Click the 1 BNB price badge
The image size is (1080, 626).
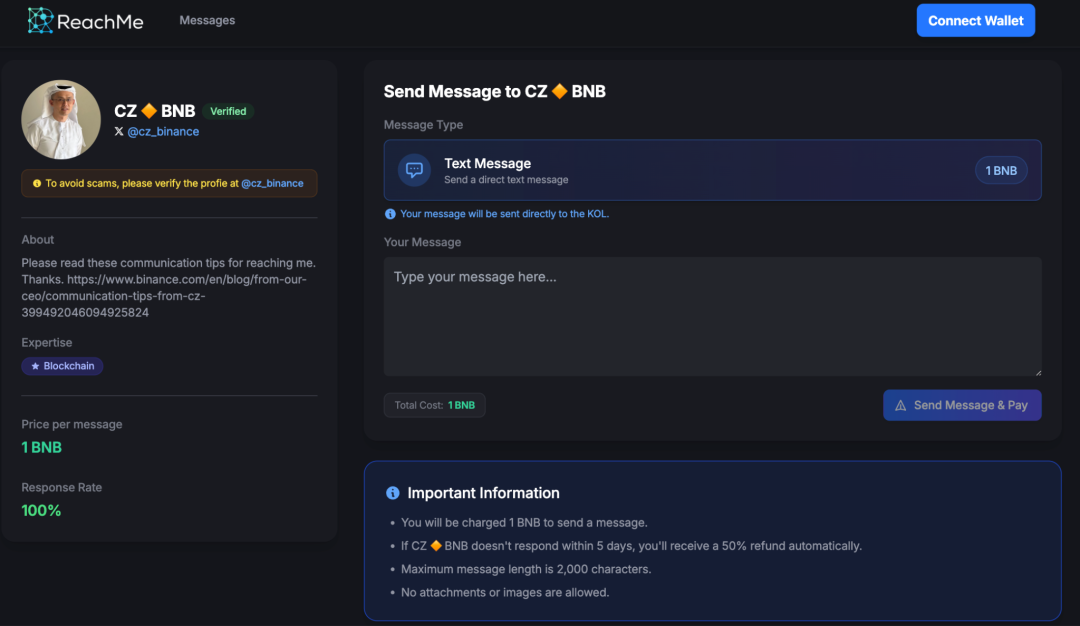tap(1000, 171)
